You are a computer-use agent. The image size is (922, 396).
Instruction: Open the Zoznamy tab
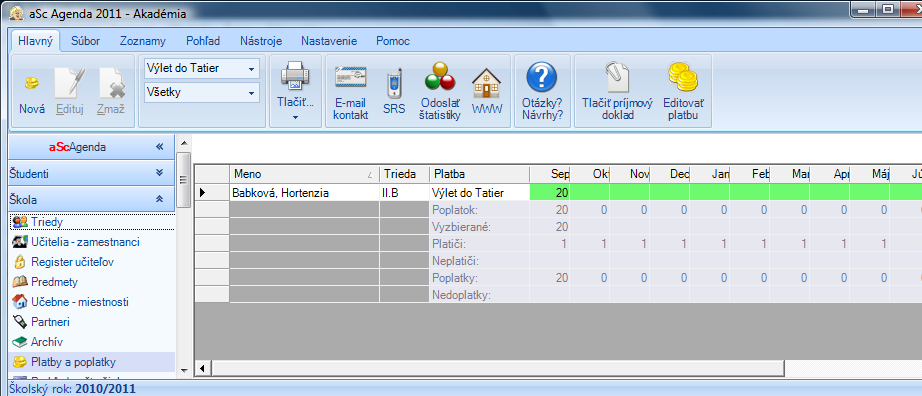tap(143, 41)
